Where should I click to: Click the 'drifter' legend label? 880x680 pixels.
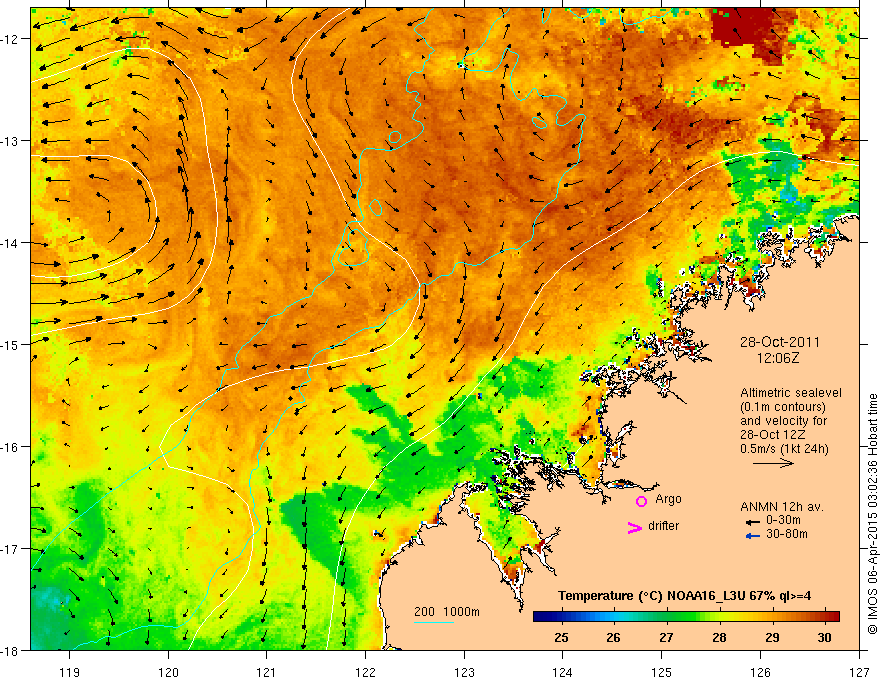tap(663, 526)
